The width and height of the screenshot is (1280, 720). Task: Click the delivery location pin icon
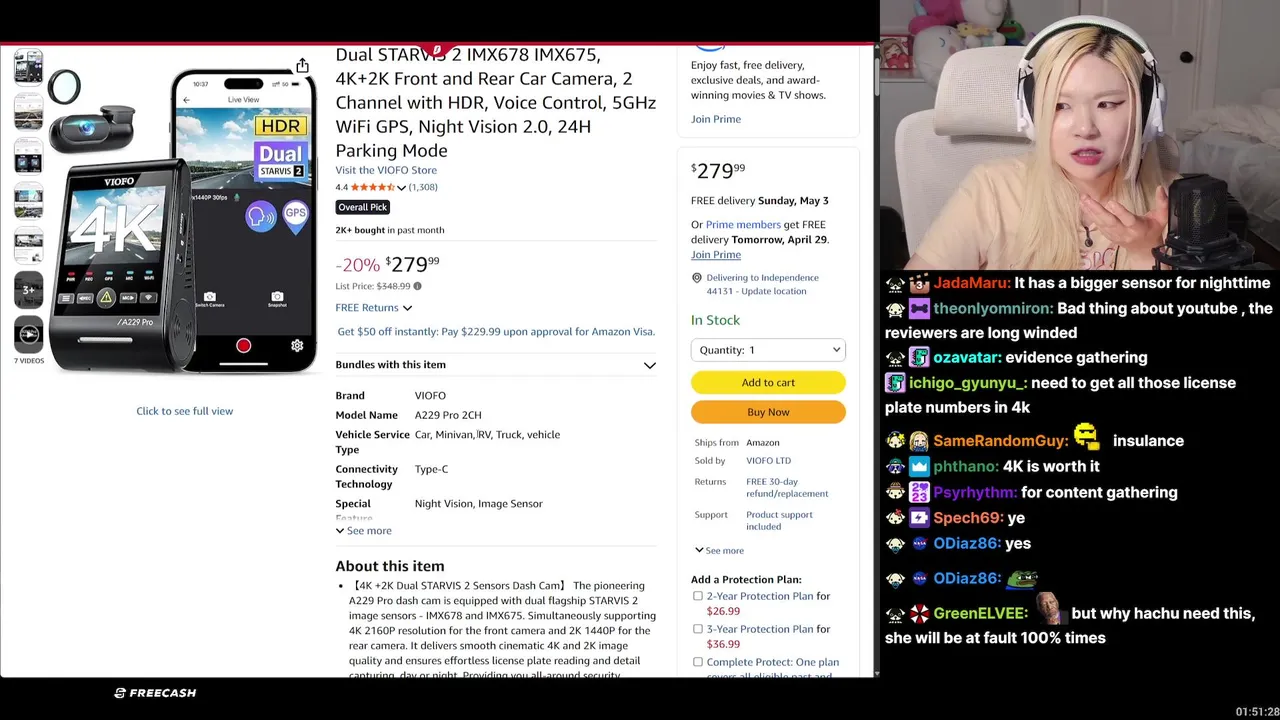(x=697, y=278)
